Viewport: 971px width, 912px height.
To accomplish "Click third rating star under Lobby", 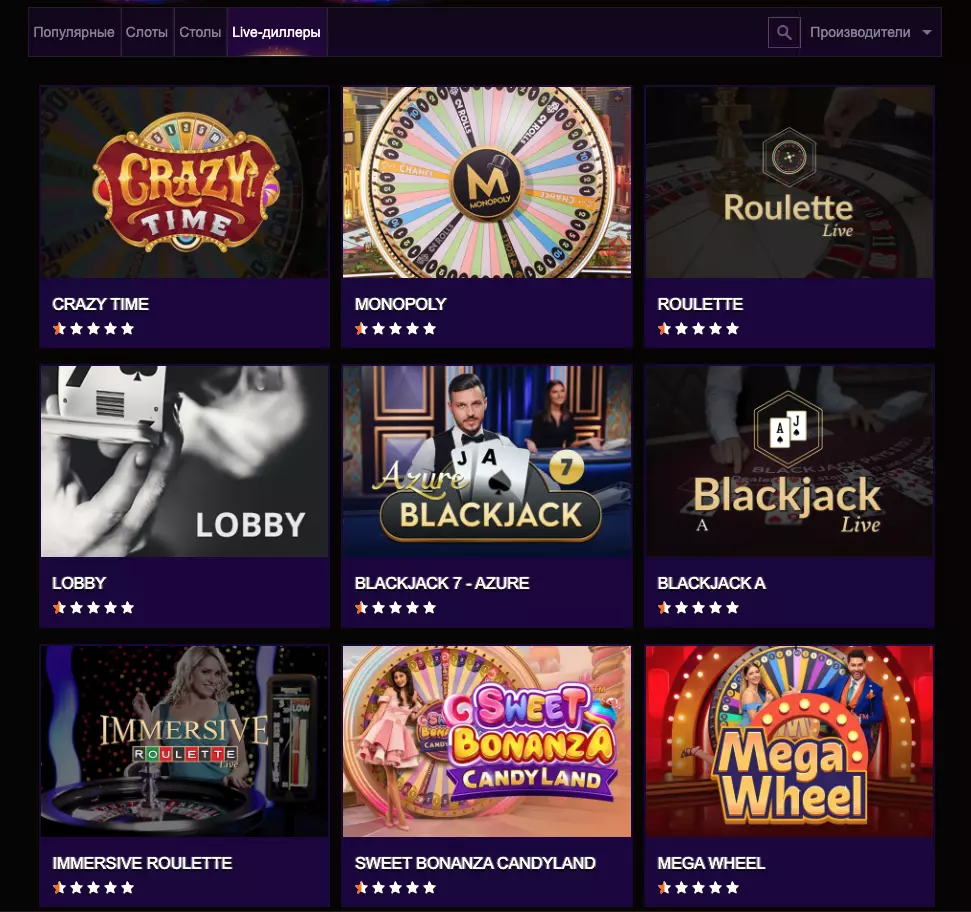I will pos(93,608).
